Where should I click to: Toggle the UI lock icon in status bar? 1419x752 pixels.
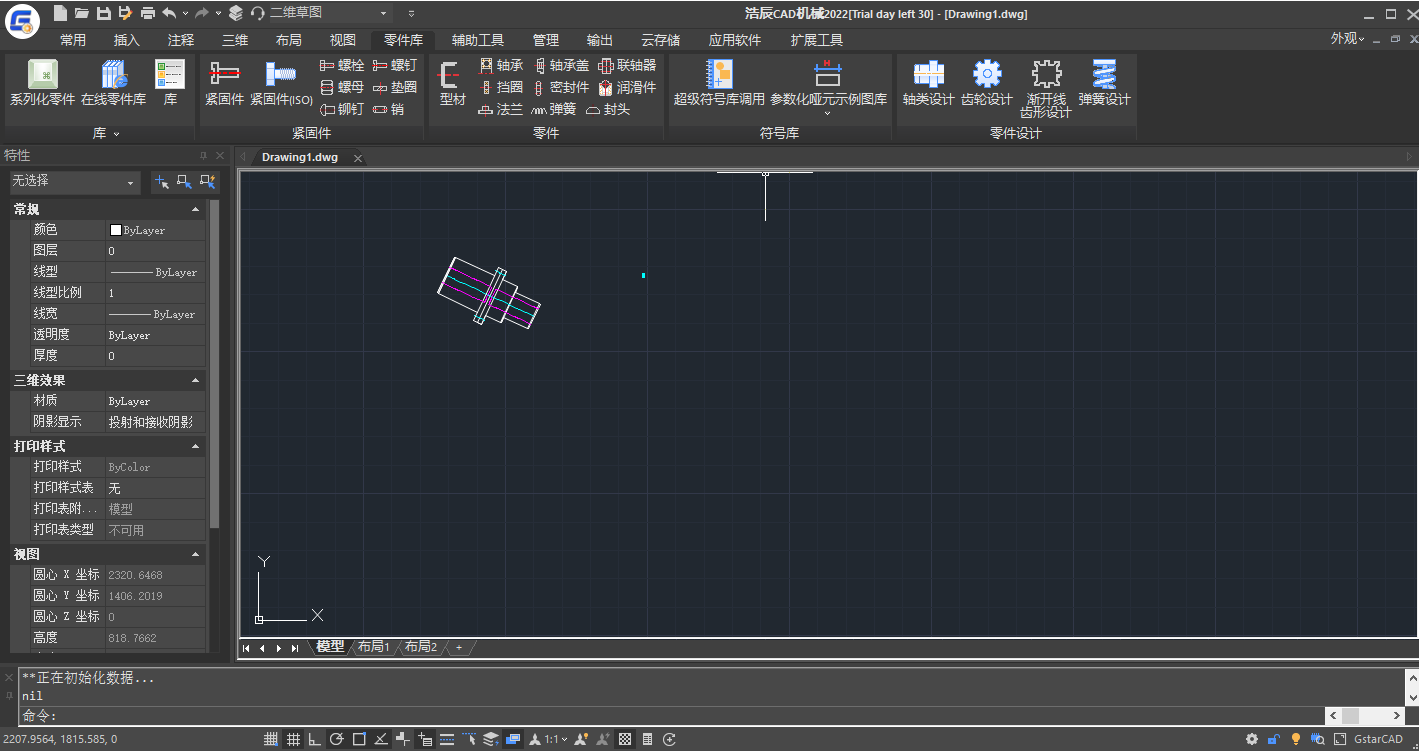[1274, 740]
